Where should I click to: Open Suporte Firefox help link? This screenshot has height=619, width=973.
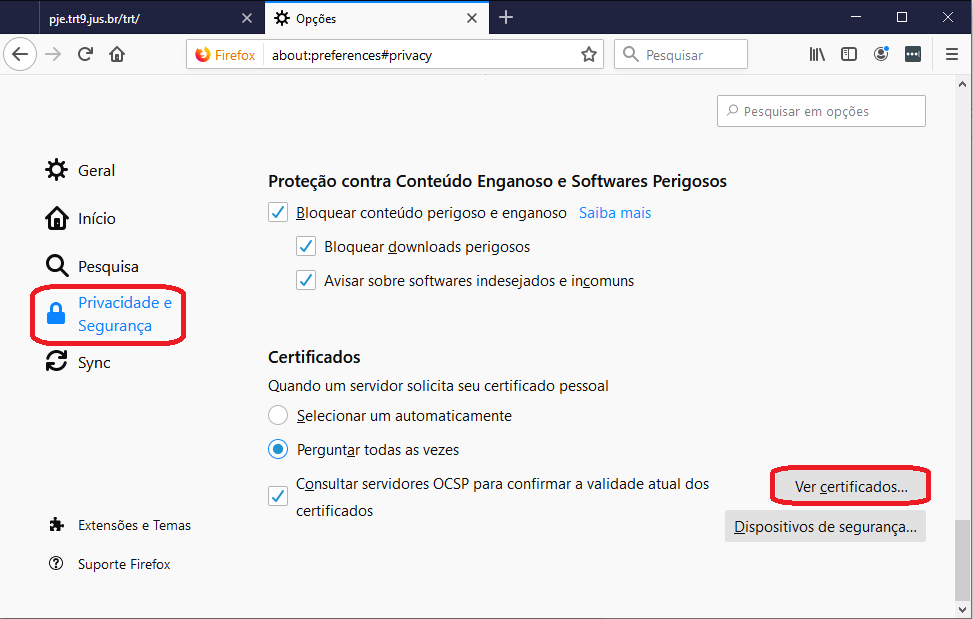pos(109,564)
